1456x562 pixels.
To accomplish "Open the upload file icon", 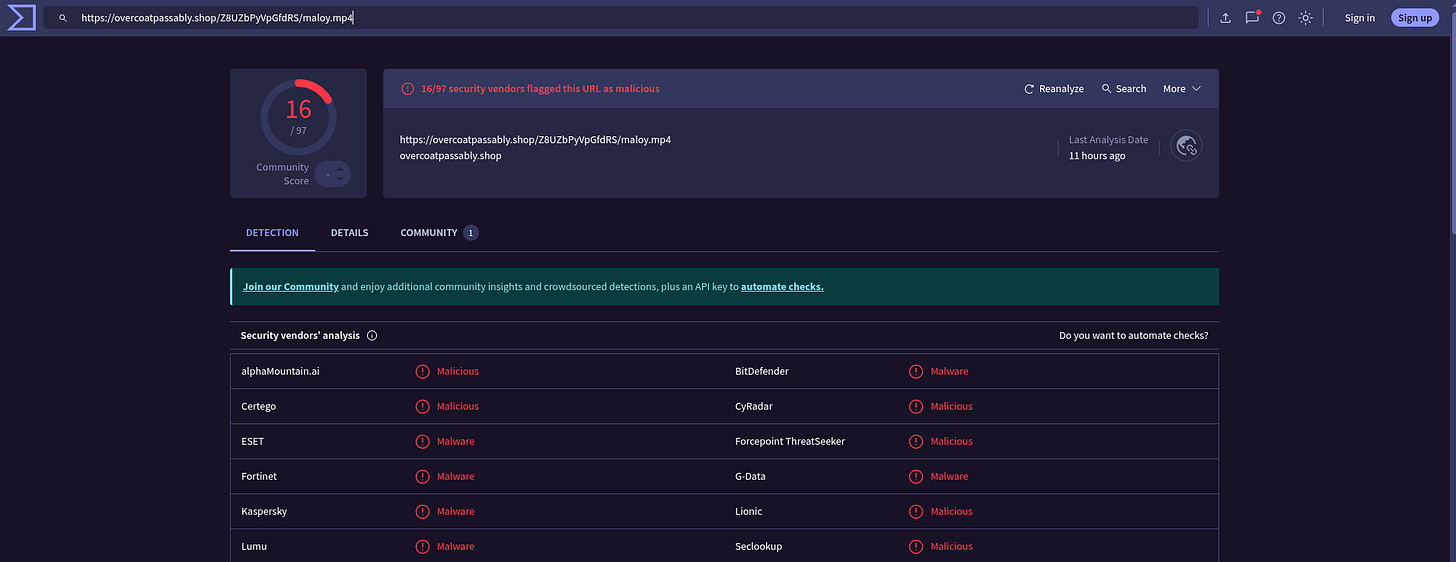I will coord(1225,18).
